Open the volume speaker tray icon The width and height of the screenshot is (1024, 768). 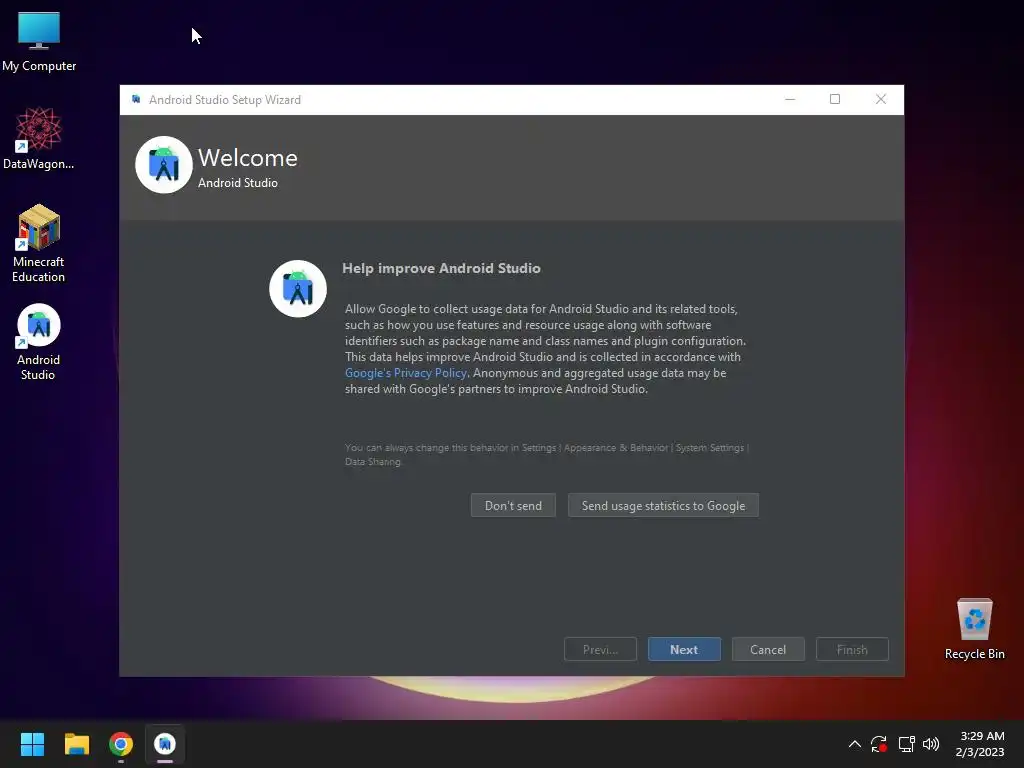[x=931, y=744]
